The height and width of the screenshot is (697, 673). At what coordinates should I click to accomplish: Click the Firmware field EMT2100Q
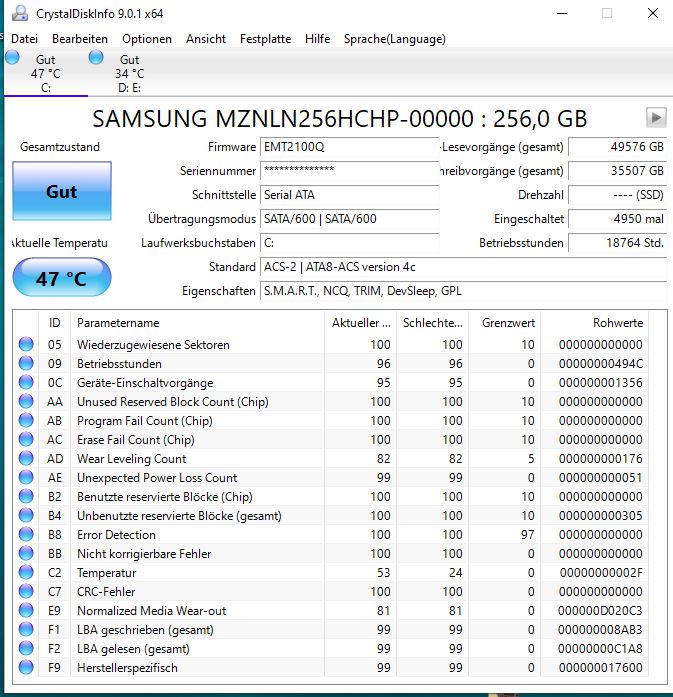(x=349, y=147)
